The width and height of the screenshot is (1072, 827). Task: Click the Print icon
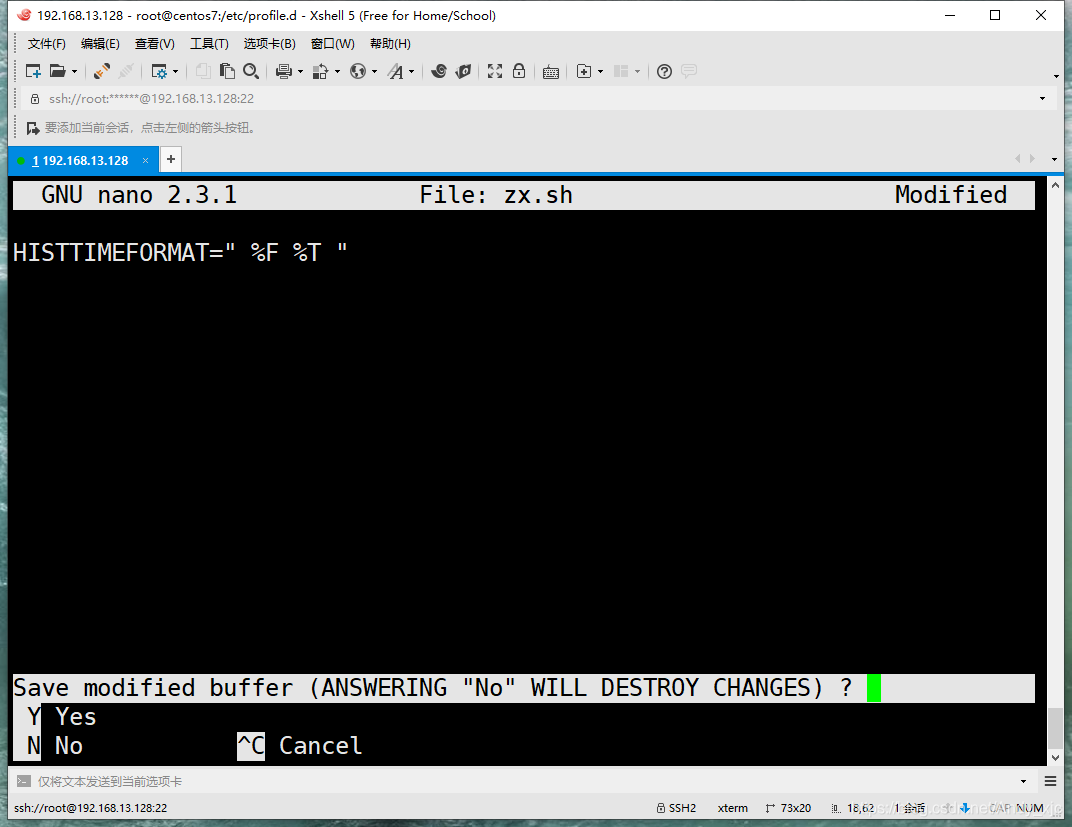[x=284, y=71]
